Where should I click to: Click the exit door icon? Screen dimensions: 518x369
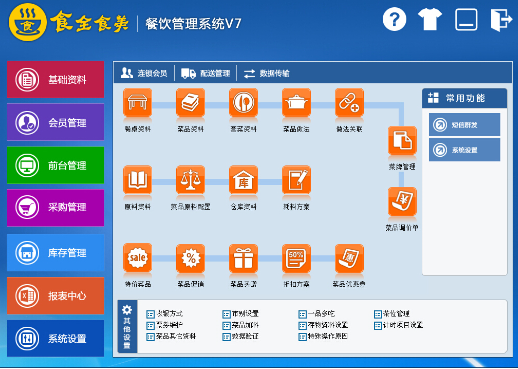point(501,20)
